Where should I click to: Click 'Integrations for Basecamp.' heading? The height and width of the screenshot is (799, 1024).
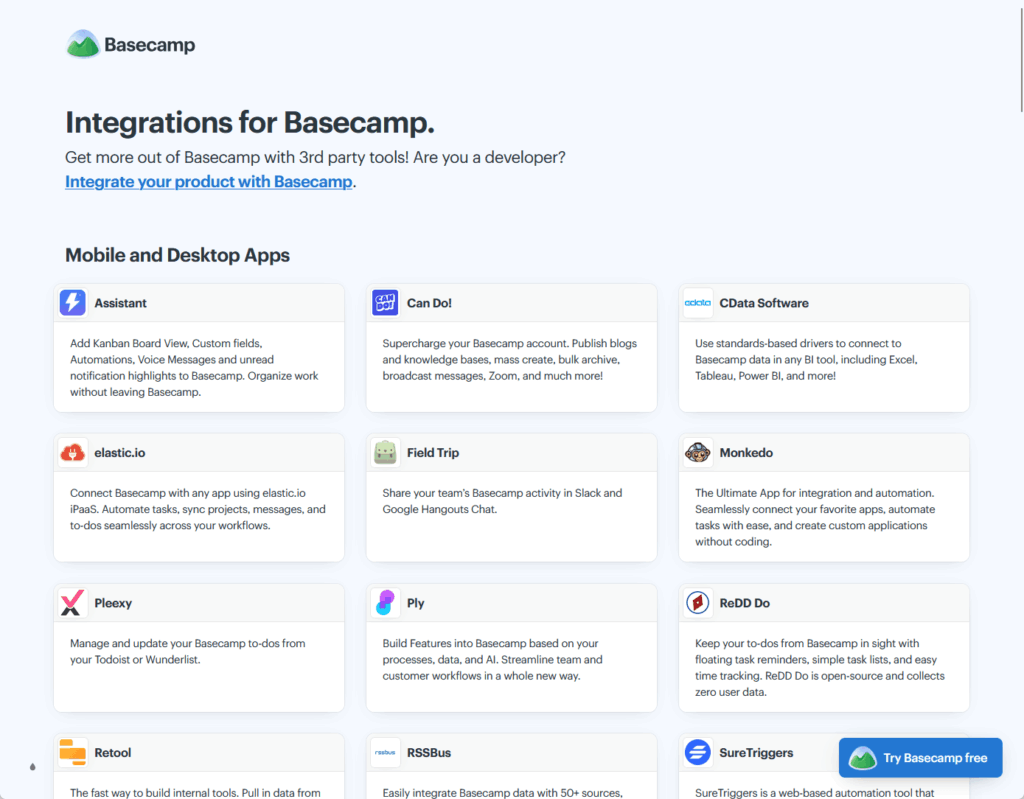[x=249, y=123]
